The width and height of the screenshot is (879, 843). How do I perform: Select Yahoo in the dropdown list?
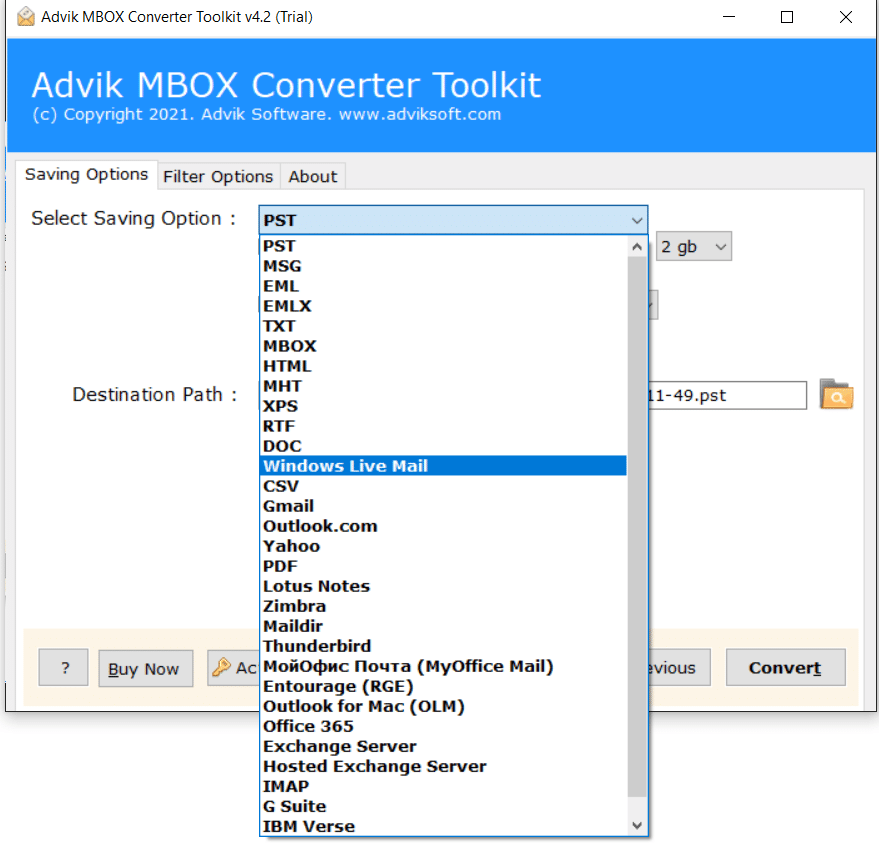[443, 546]
